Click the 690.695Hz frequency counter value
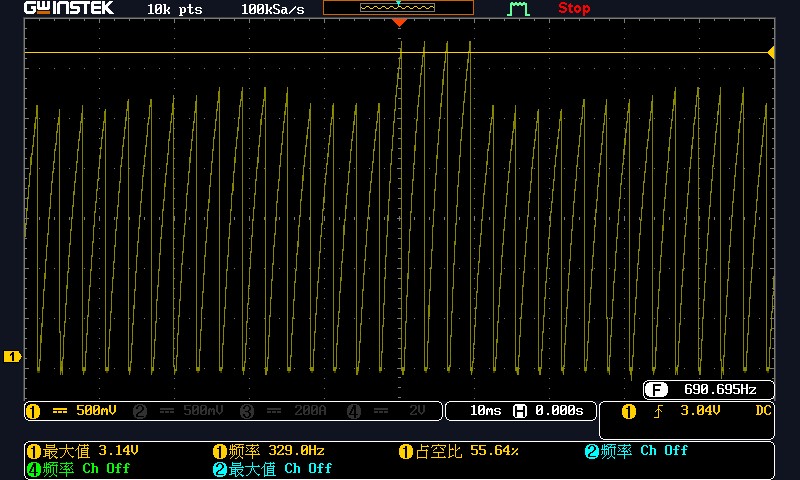 pyautogui.click(x=720, y=390)
